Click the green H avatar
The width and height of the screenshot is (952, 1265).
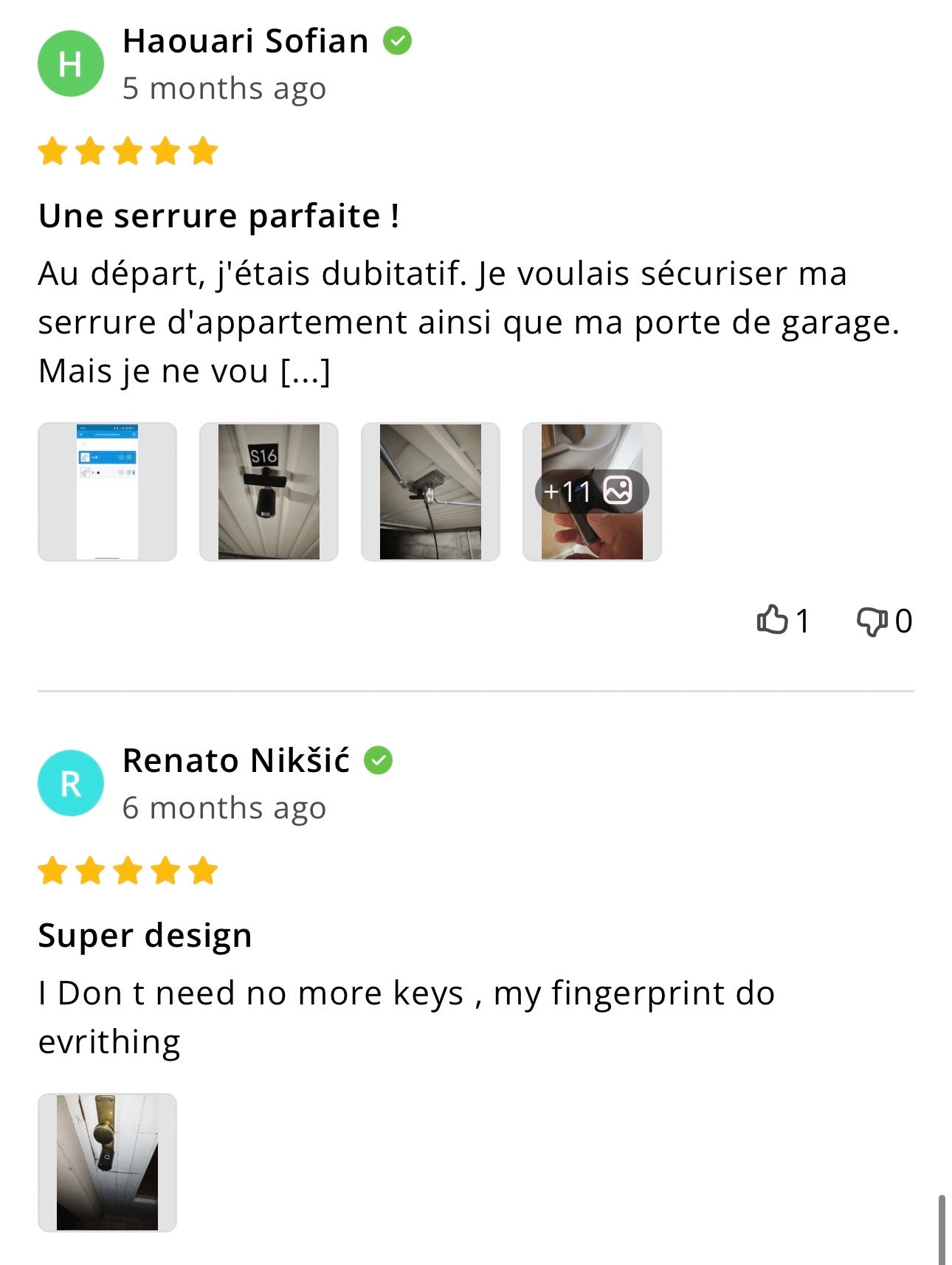pyautogui.click(x=71, y=63)
